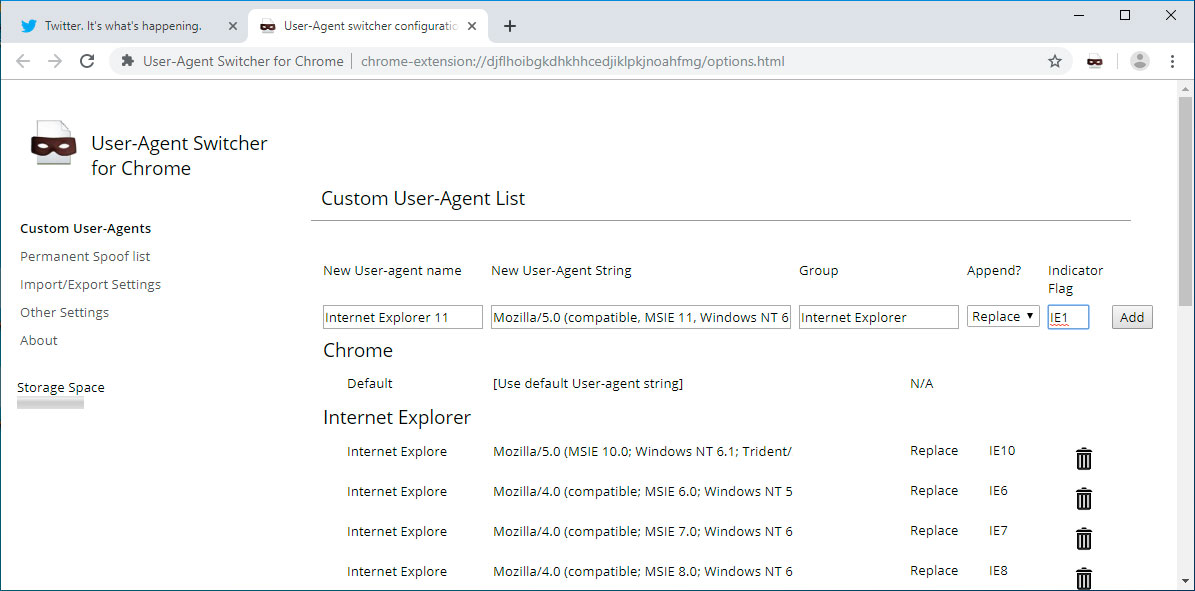Click the vertical scrollbar thumb
The image size is (1195, 591).
tap(1185, 202)
